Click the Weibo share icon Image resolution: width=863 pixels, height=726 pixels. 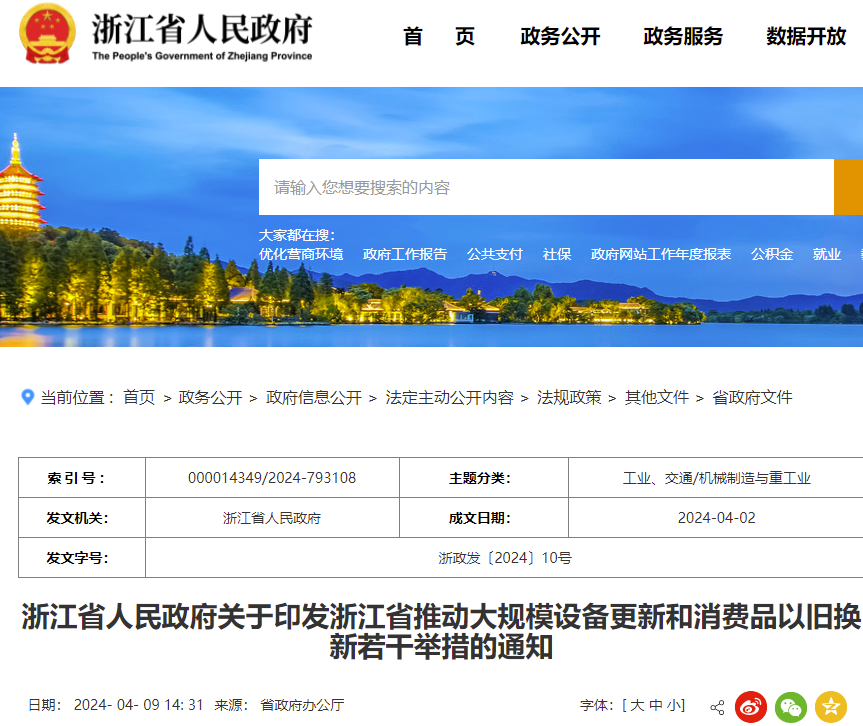click(751, 707)
